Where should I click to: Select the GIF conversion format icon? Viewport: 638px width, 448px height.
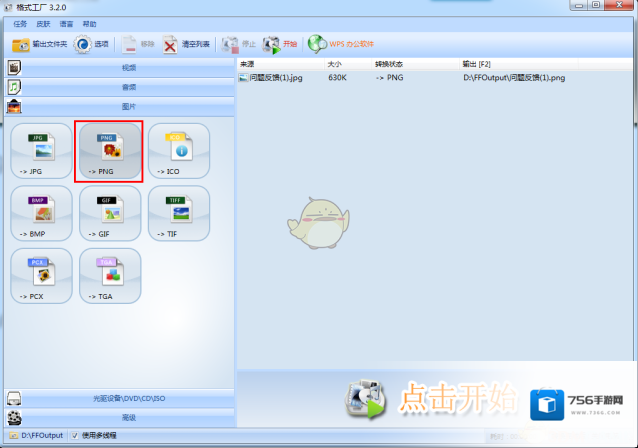(x=108, y=213)
